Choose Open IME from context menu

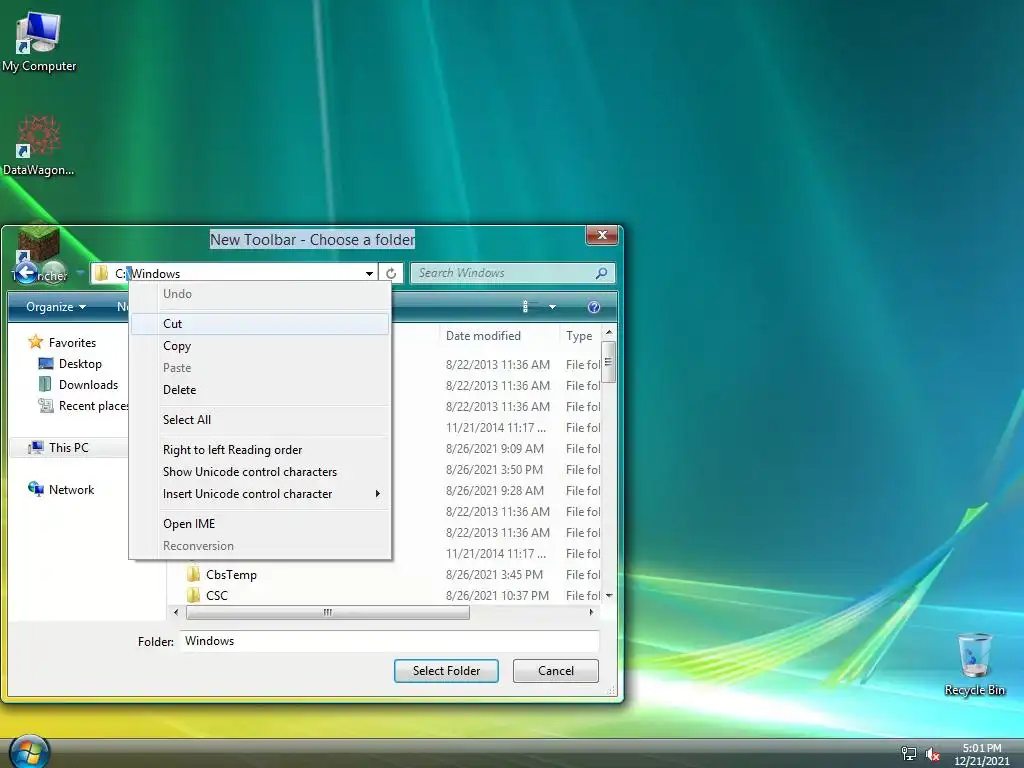pos(260,524)
